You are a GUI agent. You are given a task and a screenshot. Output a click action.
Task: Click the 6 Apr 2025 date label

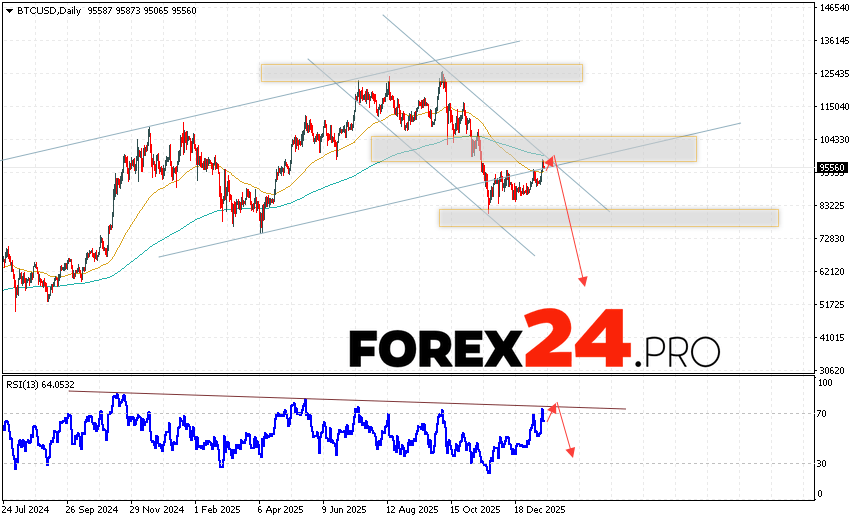[281, 509]
